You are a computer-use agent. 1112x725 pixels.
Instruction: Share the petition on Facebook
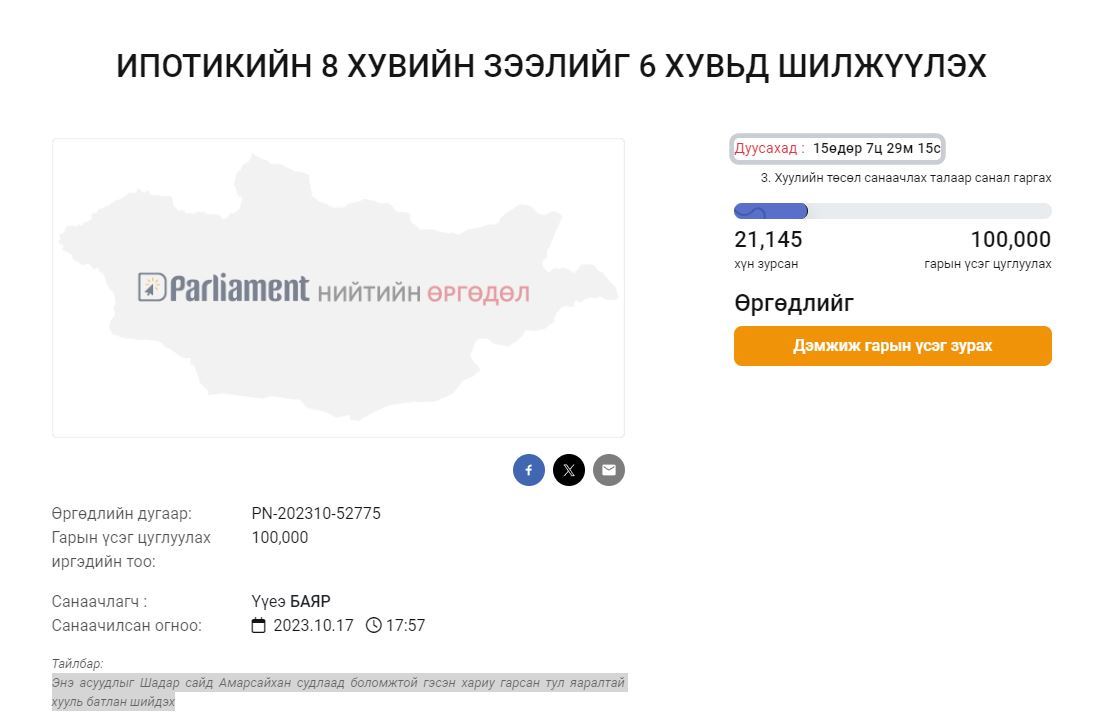point(529,470)
